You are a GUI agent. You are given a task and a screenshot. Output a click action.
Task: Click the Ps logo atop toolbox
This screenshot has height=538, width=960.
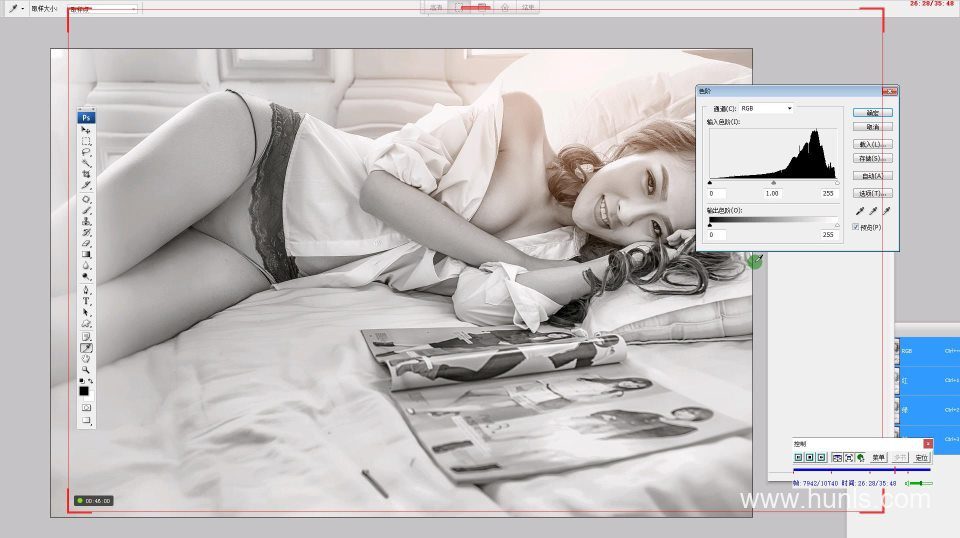point(86,118)
